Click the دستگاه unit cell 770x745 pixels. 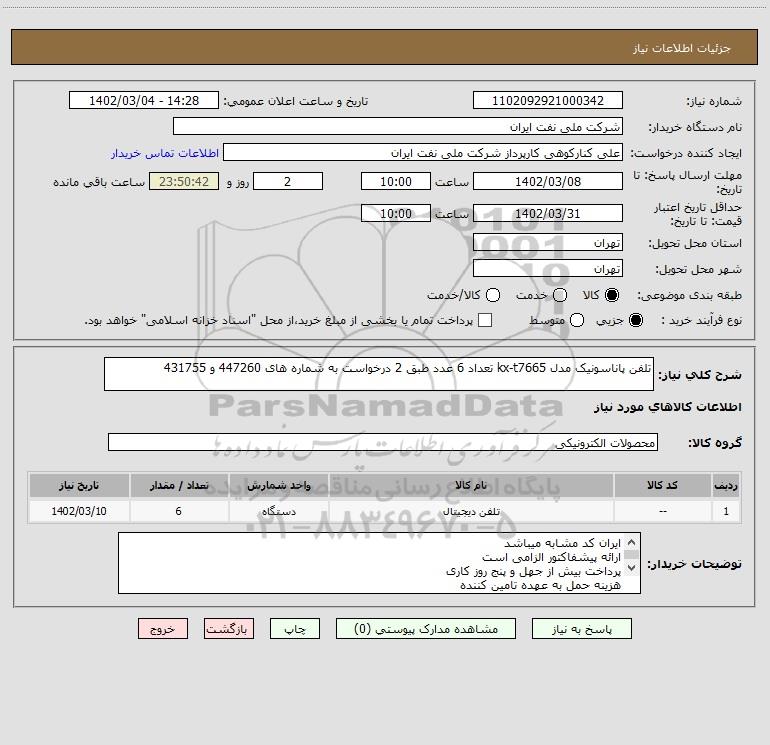(278, 511)
